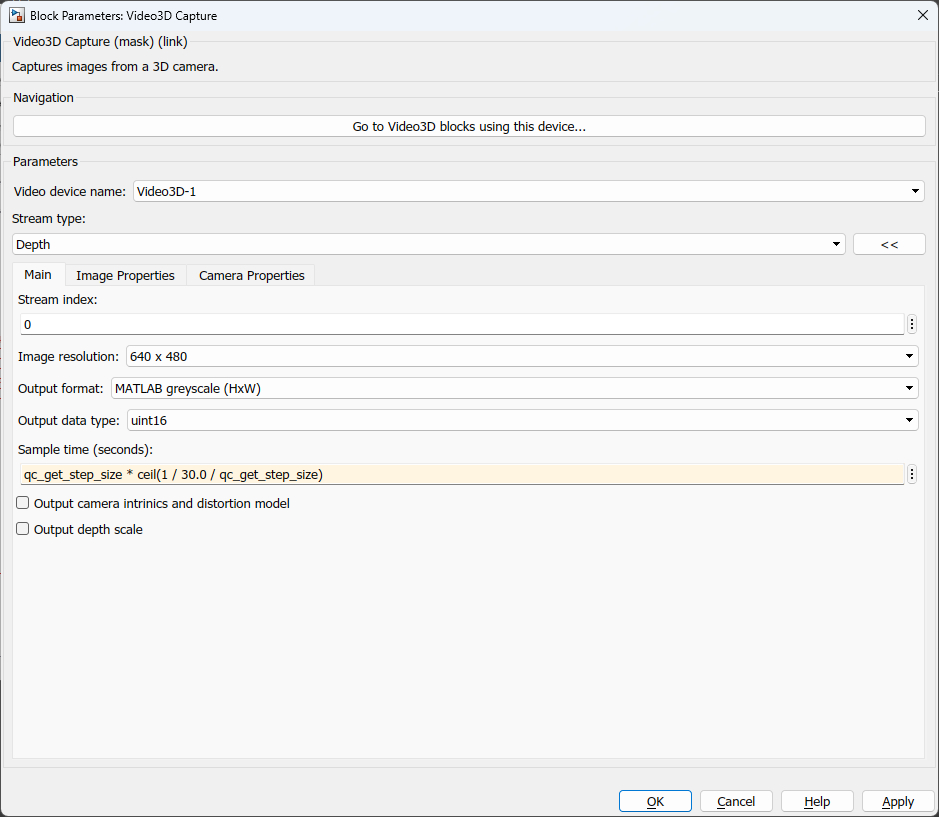939x817 pixels.
Task: Enable Output camera intrinsics and distortion model
Action: coord(22,503)
